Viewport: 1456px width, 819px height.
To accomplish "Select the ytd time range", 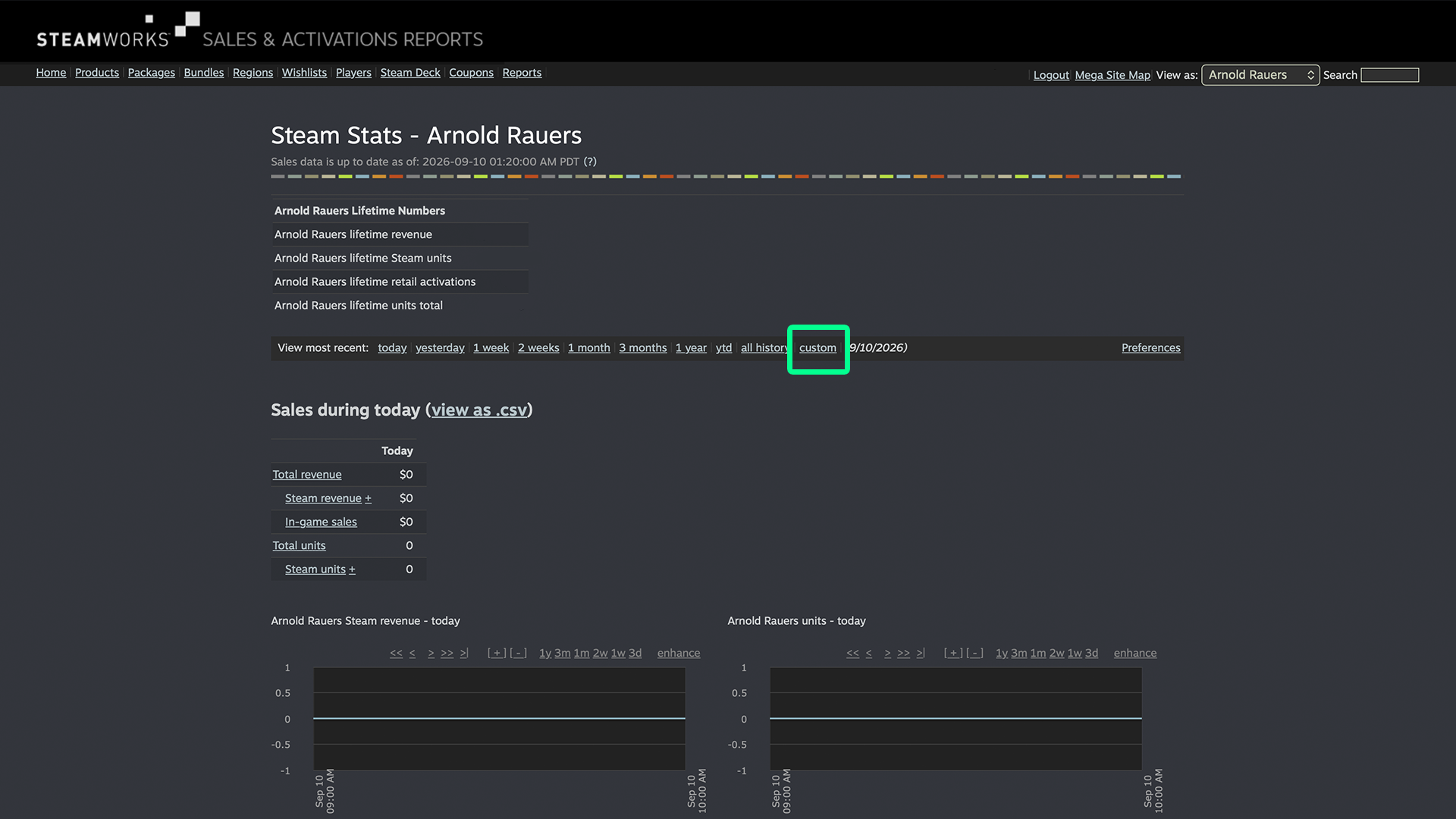I will [723, 348].
